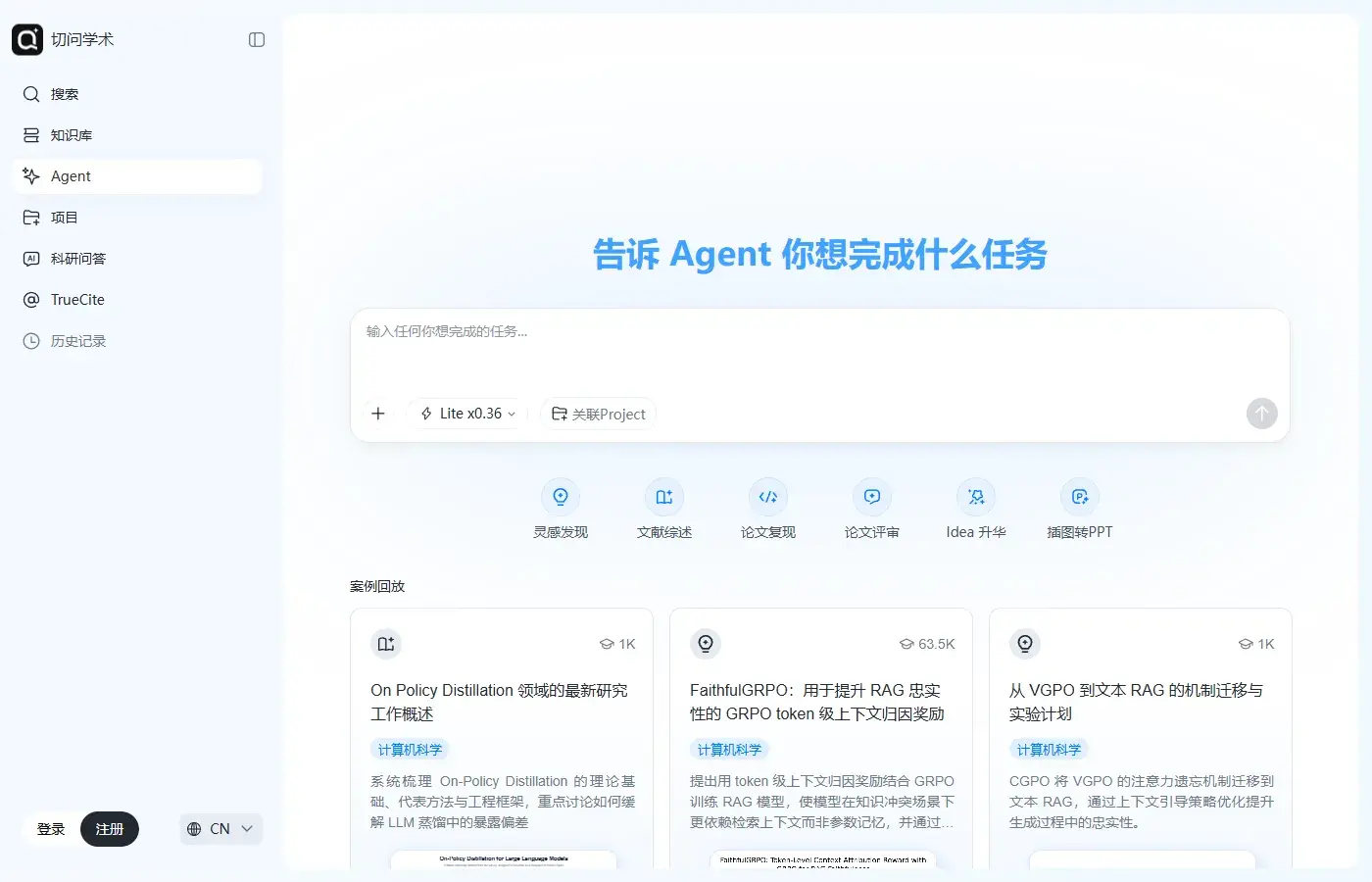Collapse the sidebar with the panel toggle

tap(257, 40)
